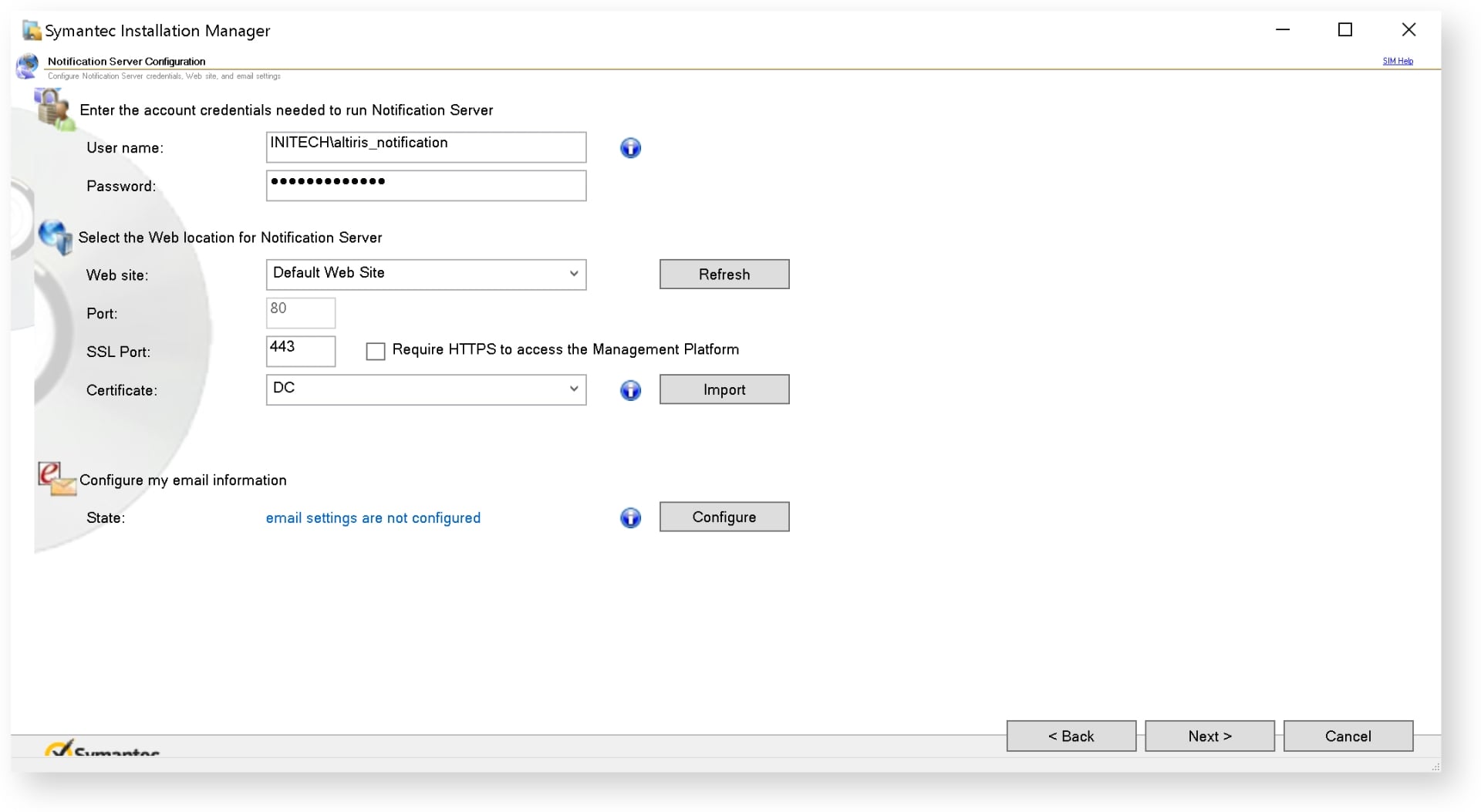Image resolution: width=1481 pixels, height=812 pixels.
Task: Click the Installation Manager title bar icon
Action: [x=32, y=30]
